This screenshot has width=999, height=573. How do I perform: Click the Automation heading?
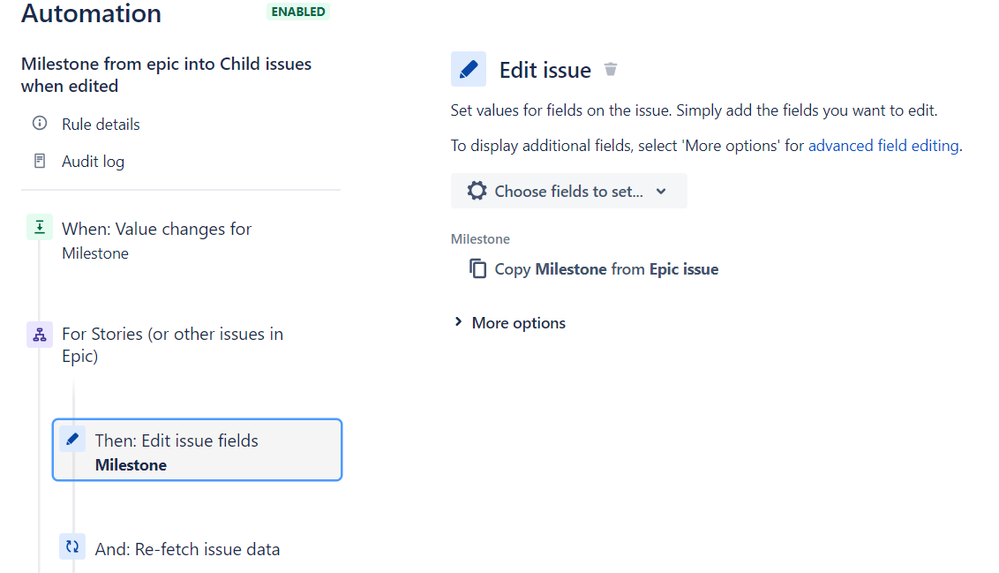[x=91, y=13]
